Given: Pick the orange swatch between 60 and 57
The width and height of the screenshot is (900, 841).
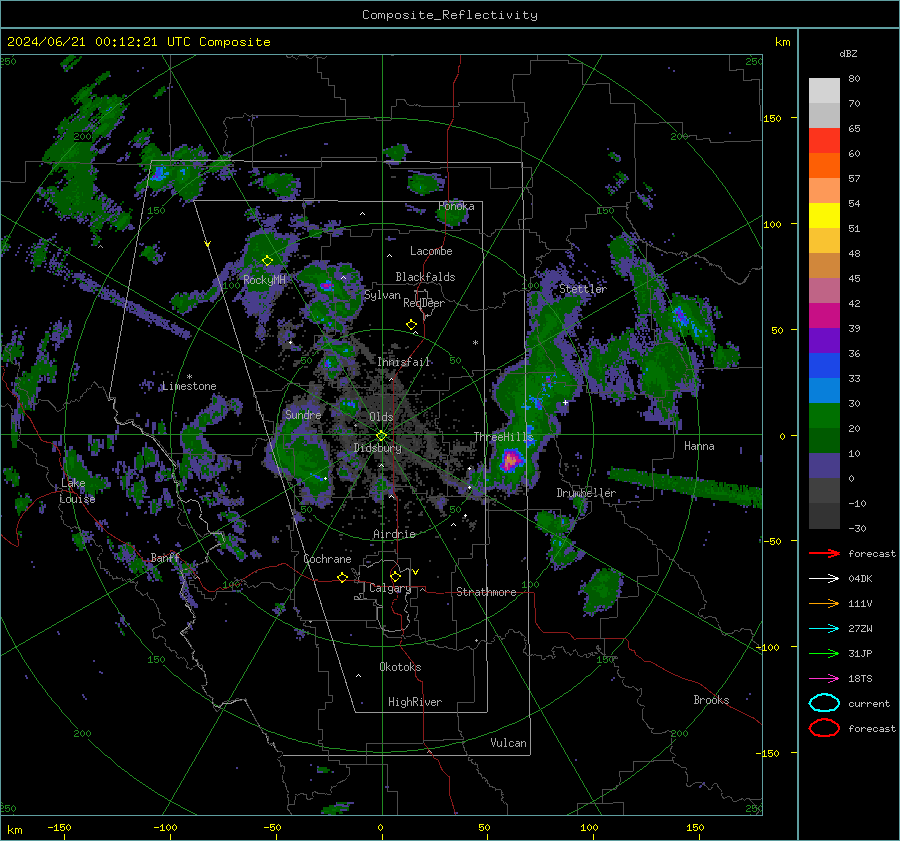Looking at the screenshot, I should 824,166.
